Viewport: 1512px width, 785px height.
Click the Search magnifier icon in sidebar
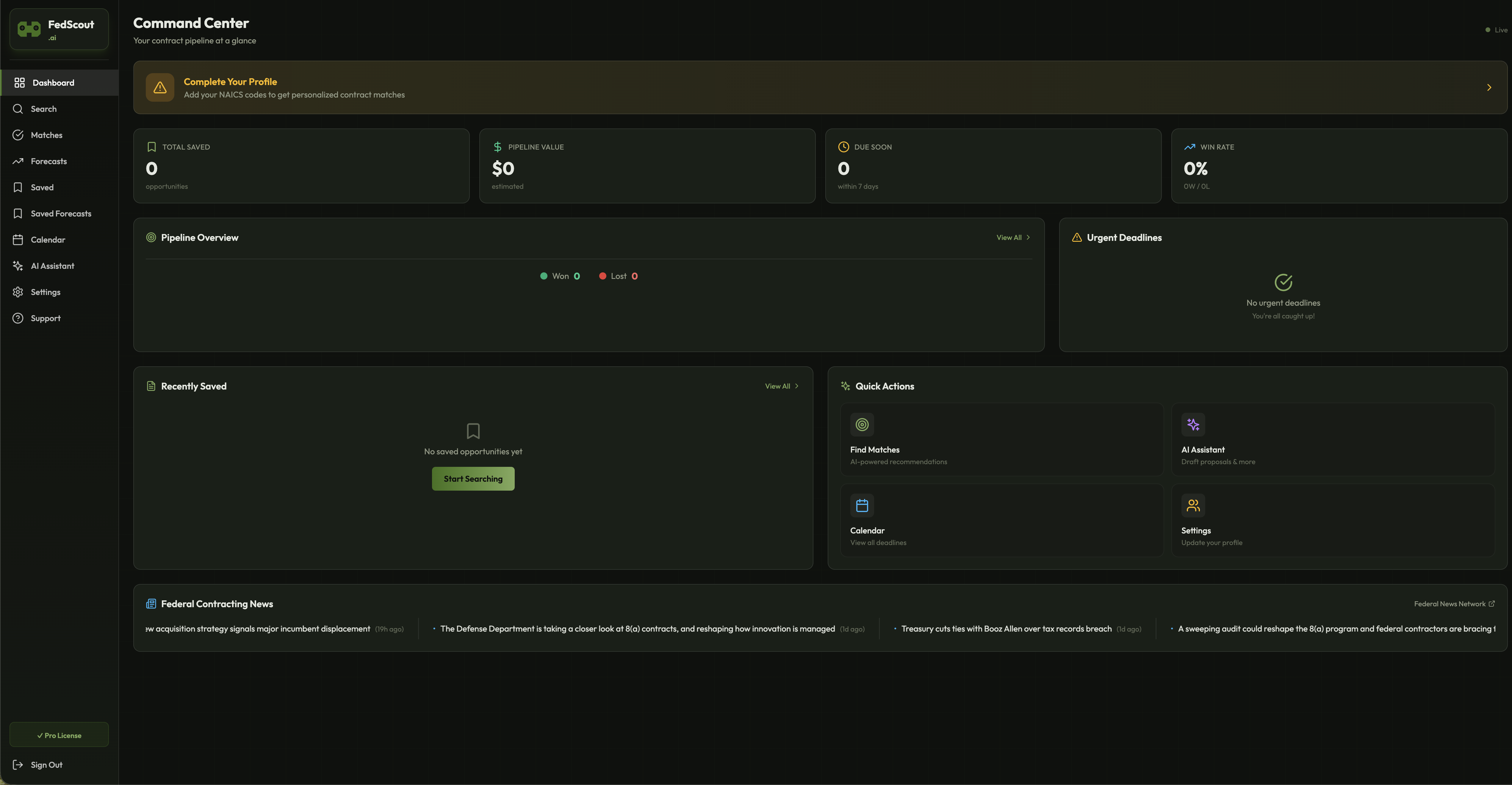pos(18,109)
